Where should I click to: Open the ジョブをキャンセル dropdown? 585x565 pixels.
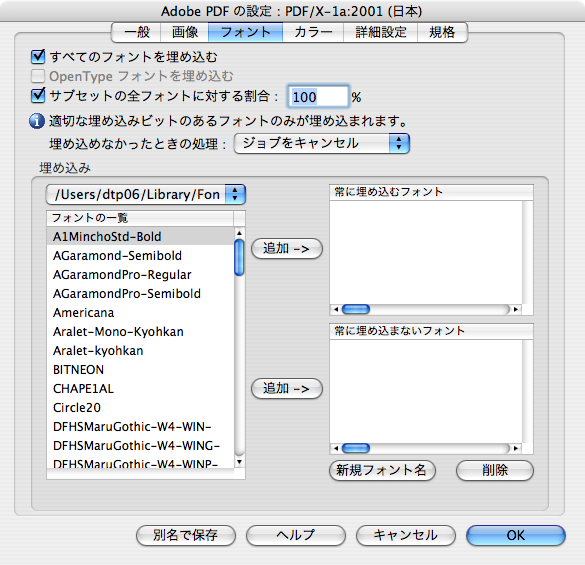[x=322, y=144]
